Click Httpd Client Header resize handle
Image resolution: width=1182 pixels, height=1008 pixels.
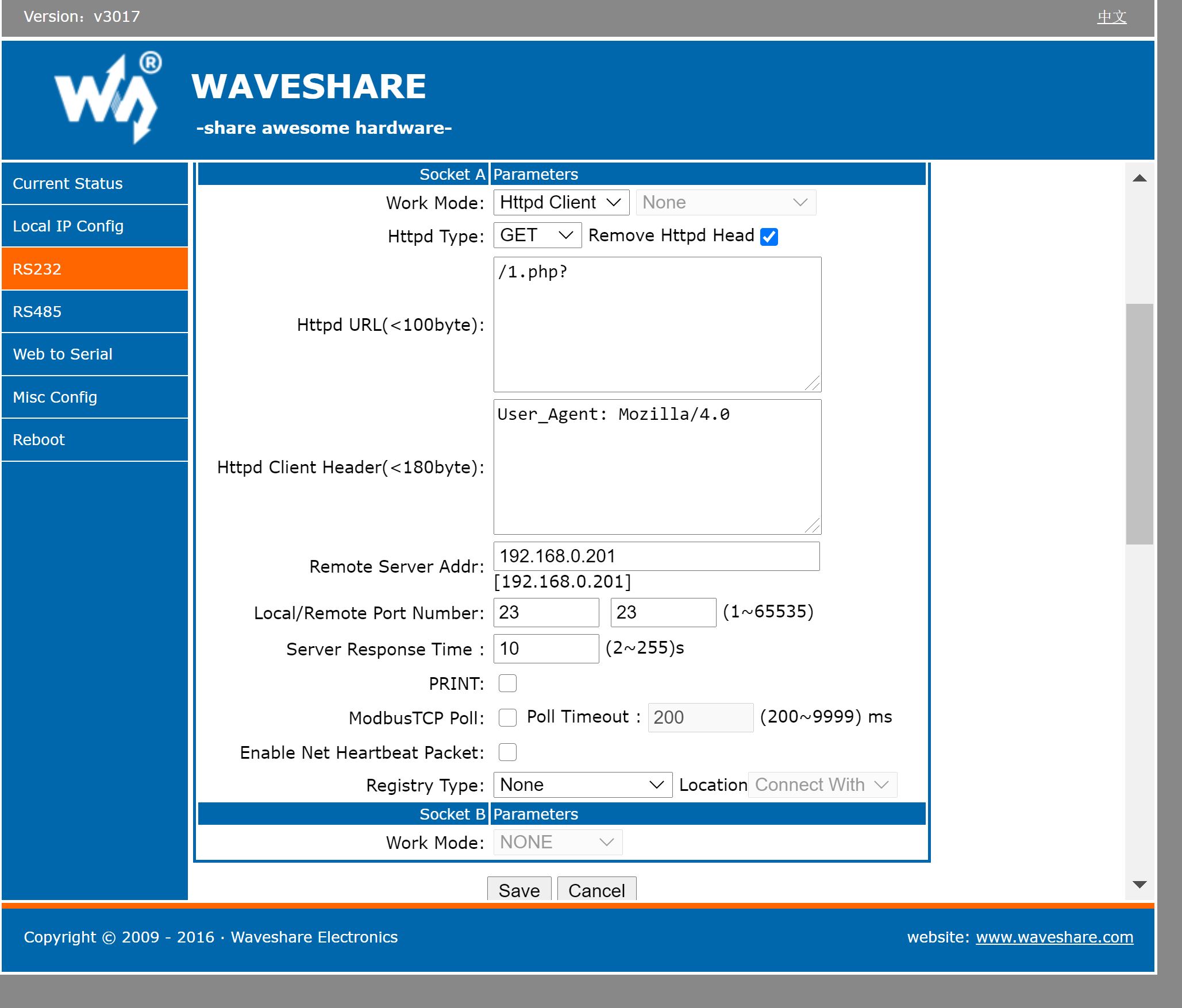click(x=813, y=526)
